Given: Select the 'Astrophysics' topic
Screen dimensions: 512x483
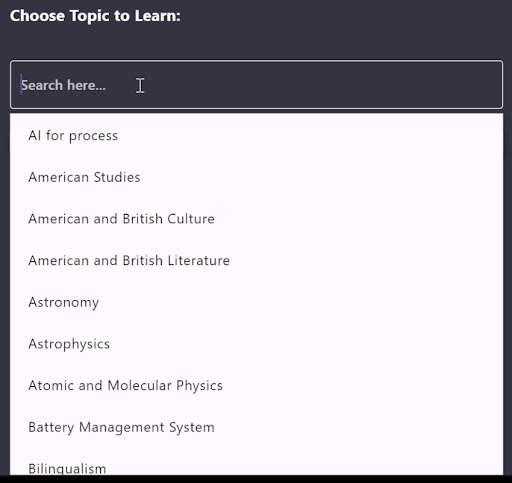Looking at the screenshot, I should (256, 344).
